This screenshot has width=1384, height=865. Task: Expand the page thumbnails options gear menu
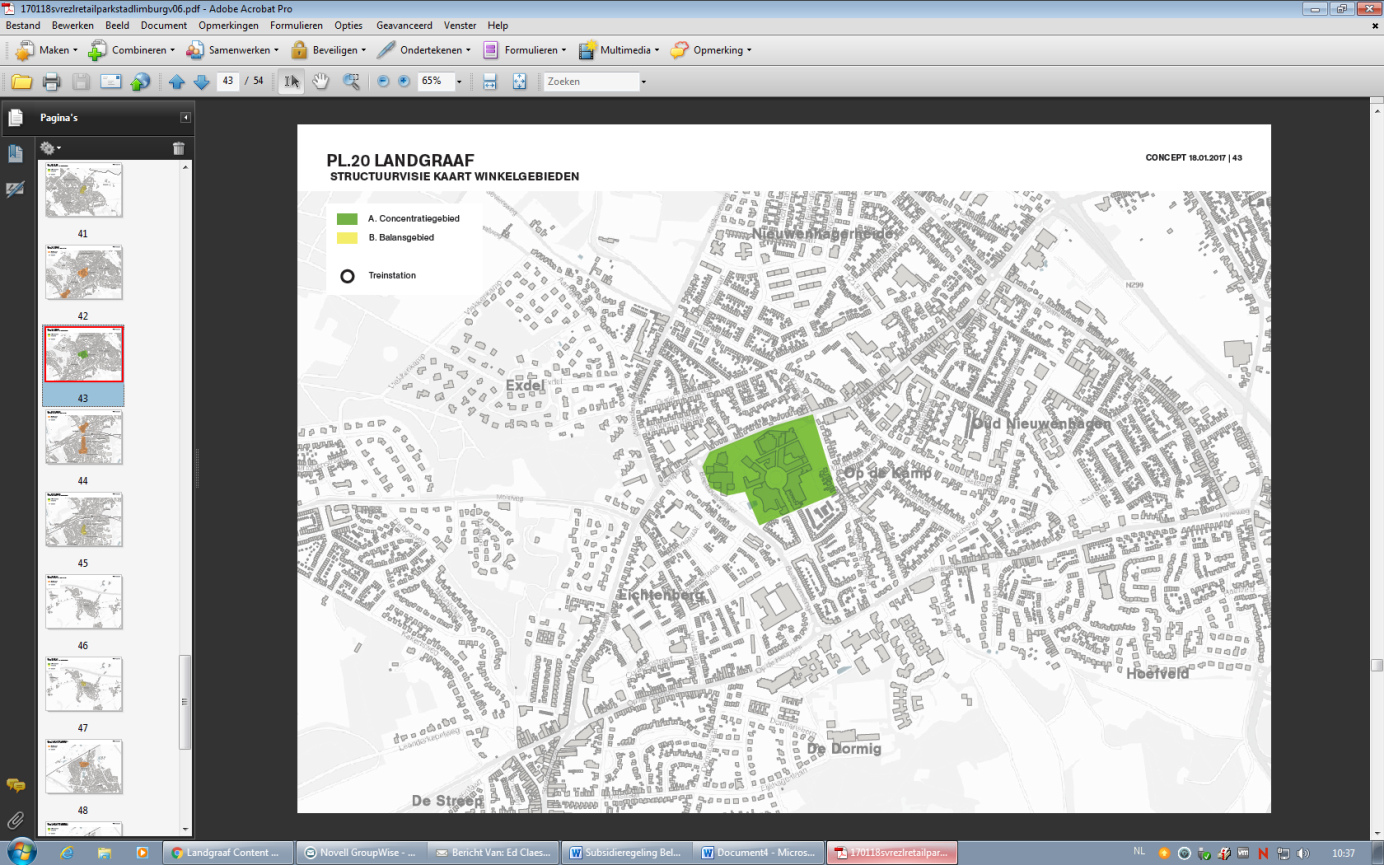pos(49,148)
